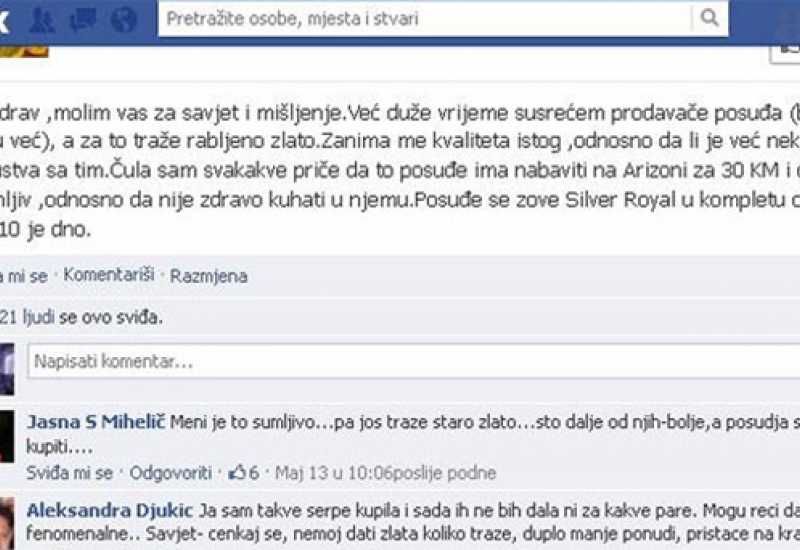Click the Facebook logo icon
Viewport: 800px width, 550px height.
coord(4,20)
